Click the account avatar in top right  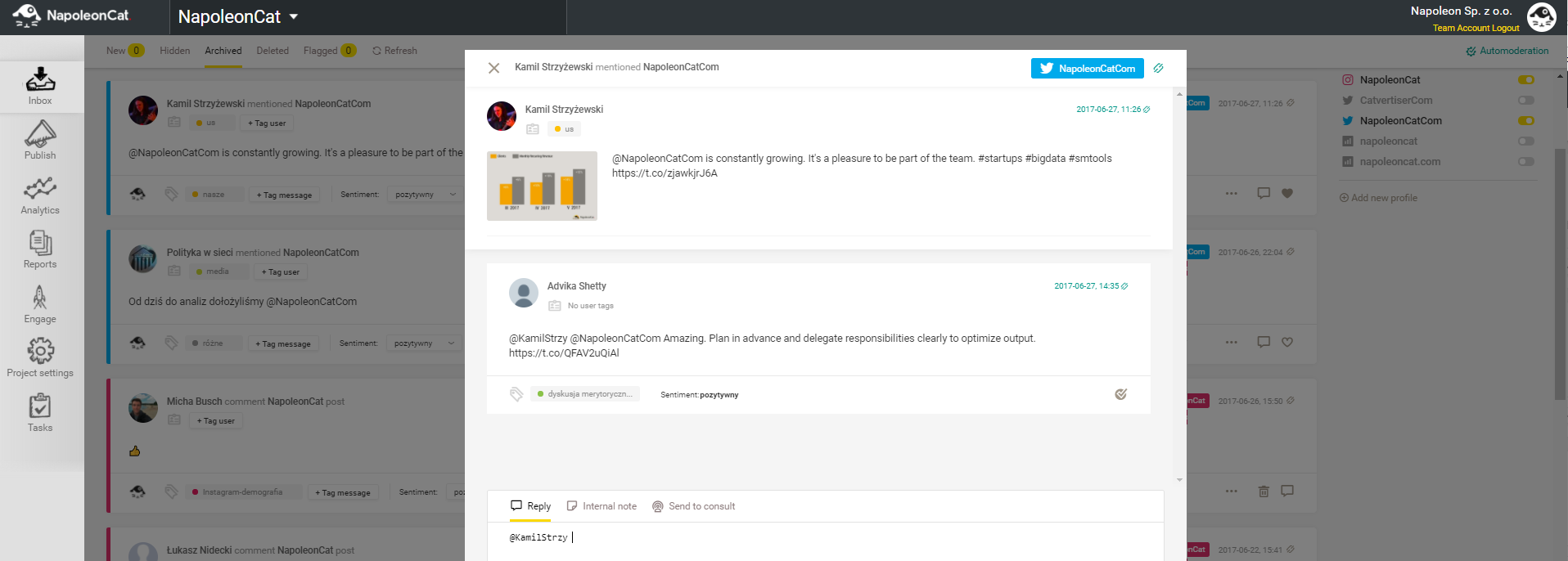(x=1541, y=17)
